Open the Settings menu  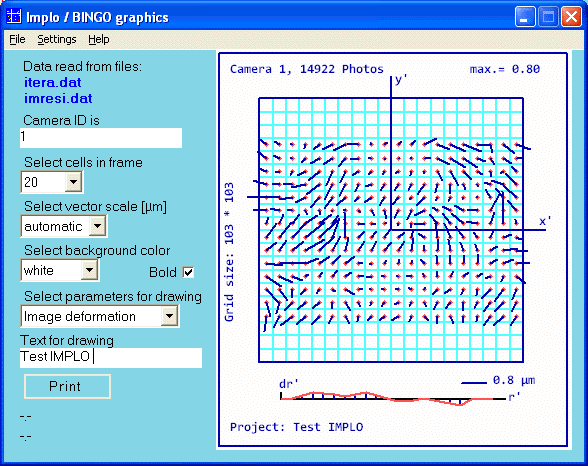tap(57, 39)
